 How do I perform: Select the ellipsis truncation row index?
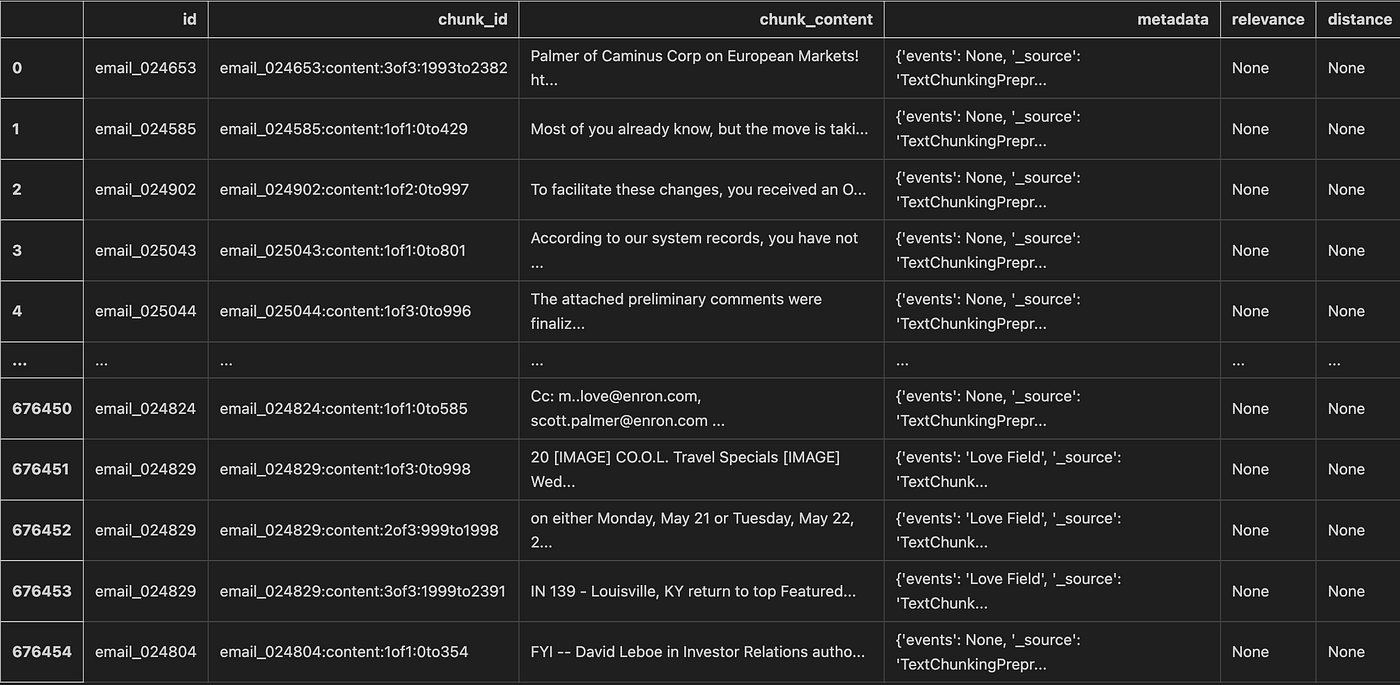42,361
